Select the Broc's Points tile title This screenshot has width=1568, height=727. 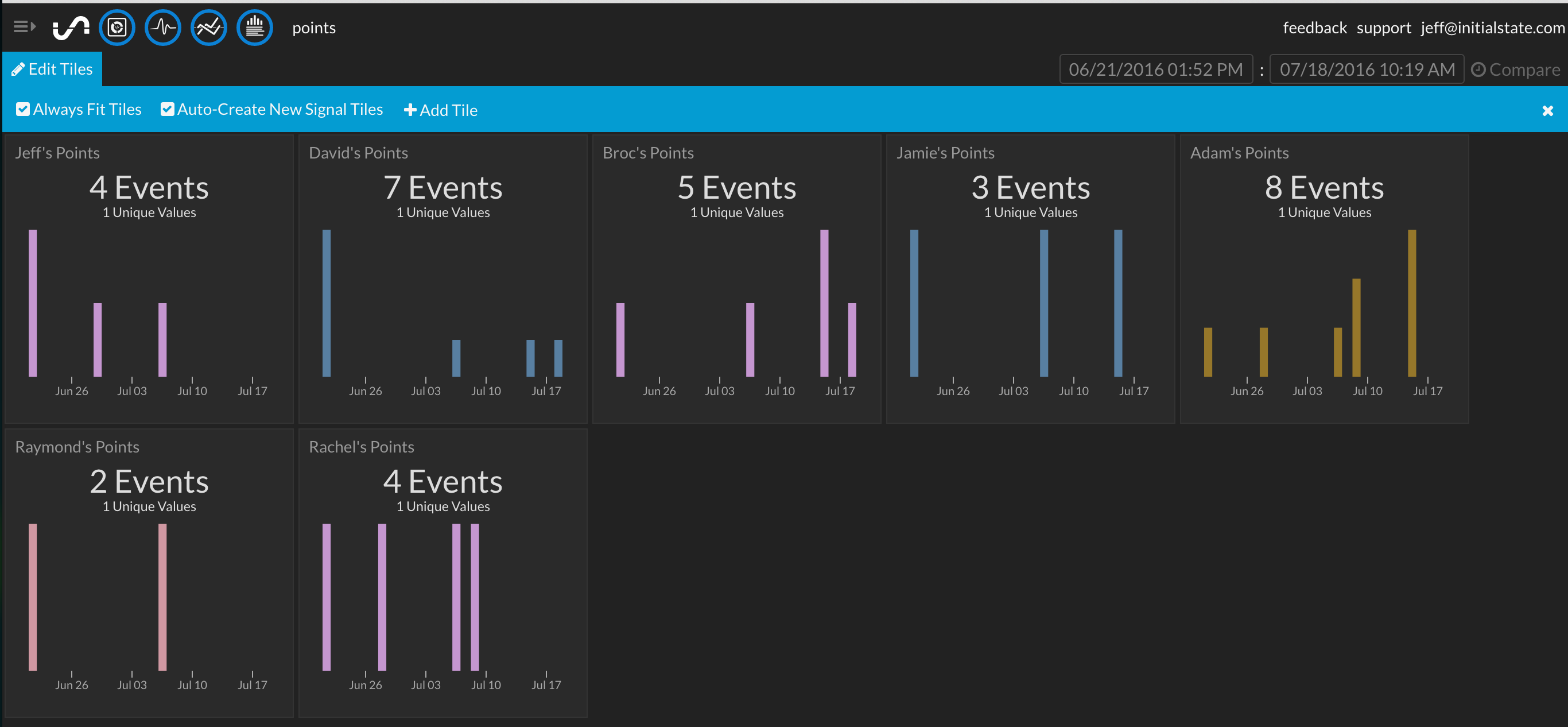648,153
